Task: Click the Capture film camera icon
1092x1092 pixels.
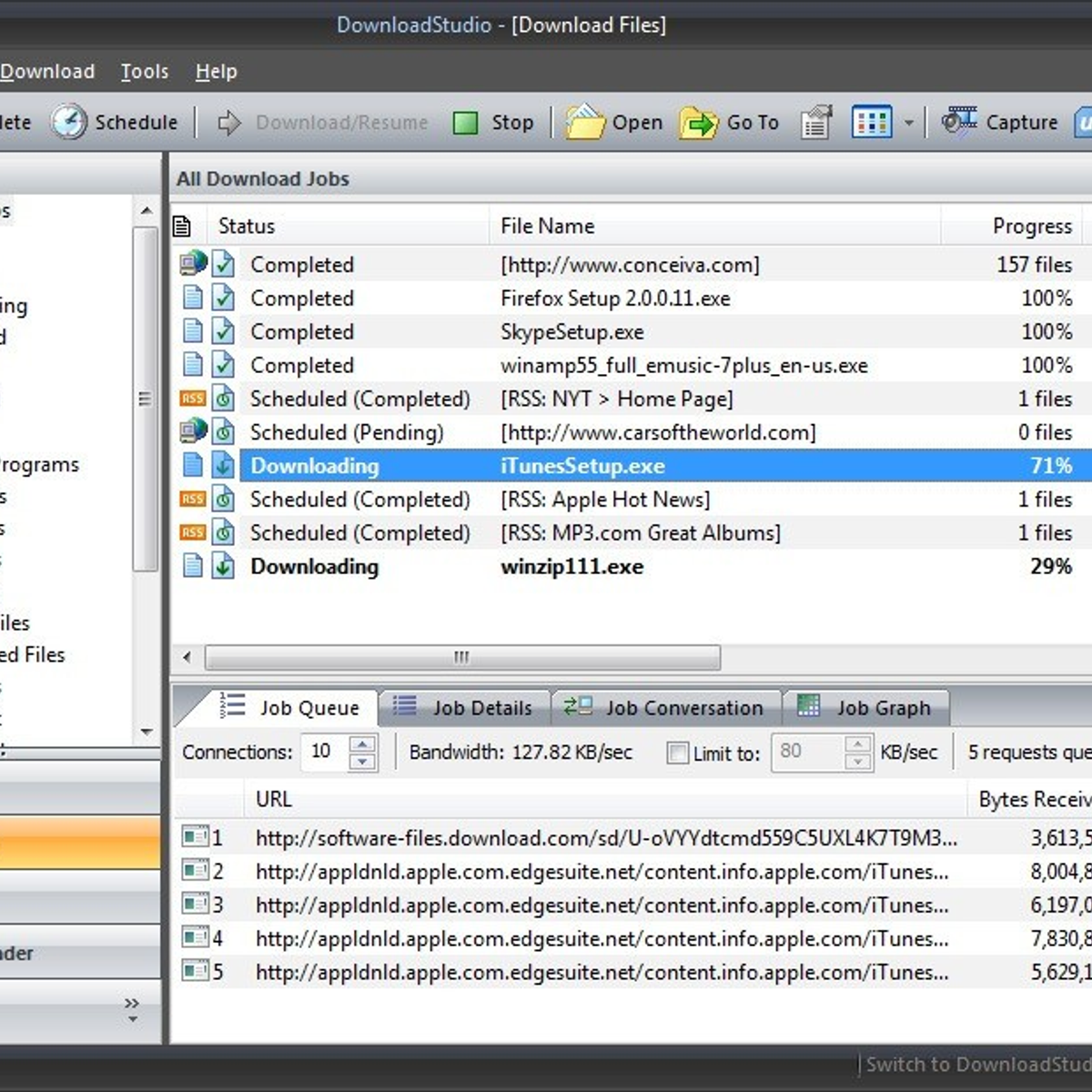Action: tap(959, 120)
